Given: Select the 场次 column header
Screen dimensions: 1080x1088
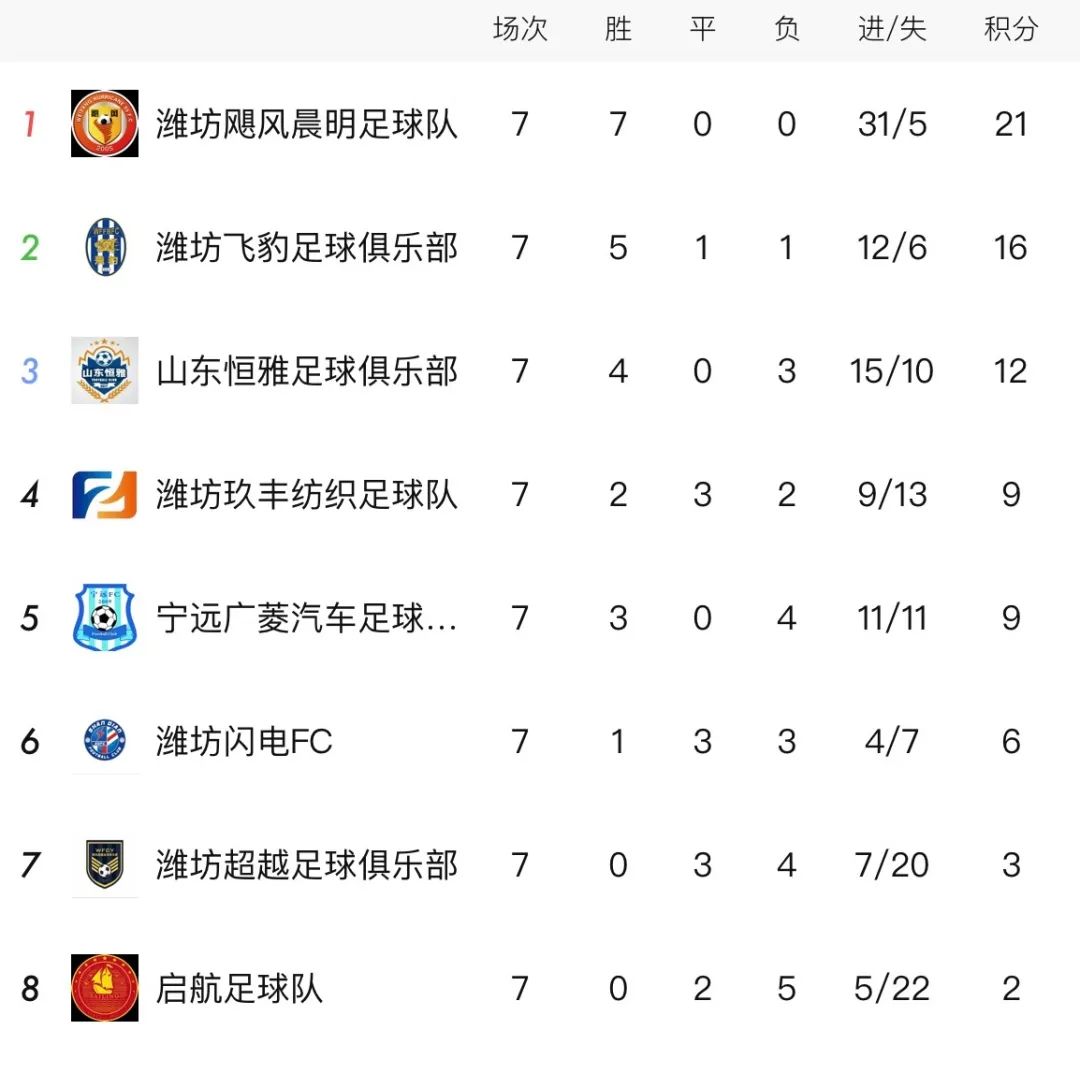Looking at the screenshot, I should [x=520, y=29].
